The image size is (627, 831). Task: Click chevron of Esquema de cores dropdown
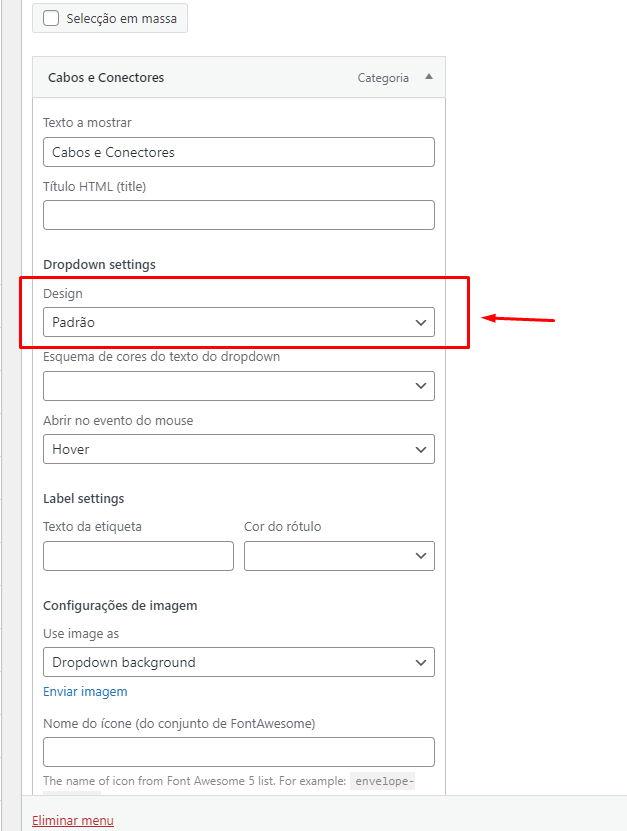[x=421, y=386]
